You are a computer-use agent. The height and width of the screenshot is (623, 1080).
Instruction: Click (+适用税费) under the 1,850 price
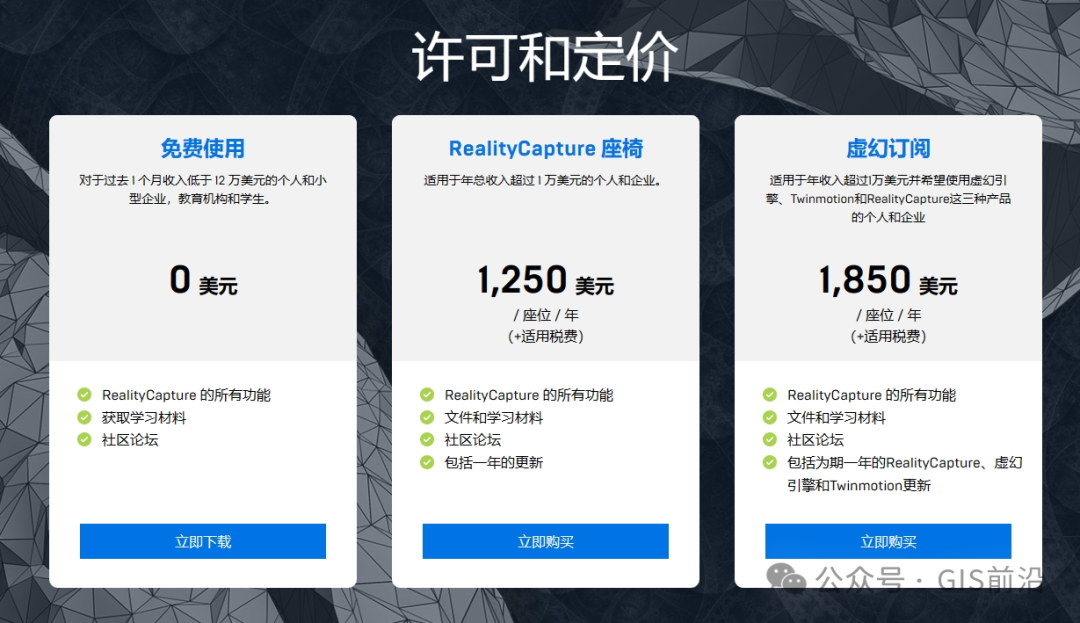pyautogui.click(x=888, y=336)
